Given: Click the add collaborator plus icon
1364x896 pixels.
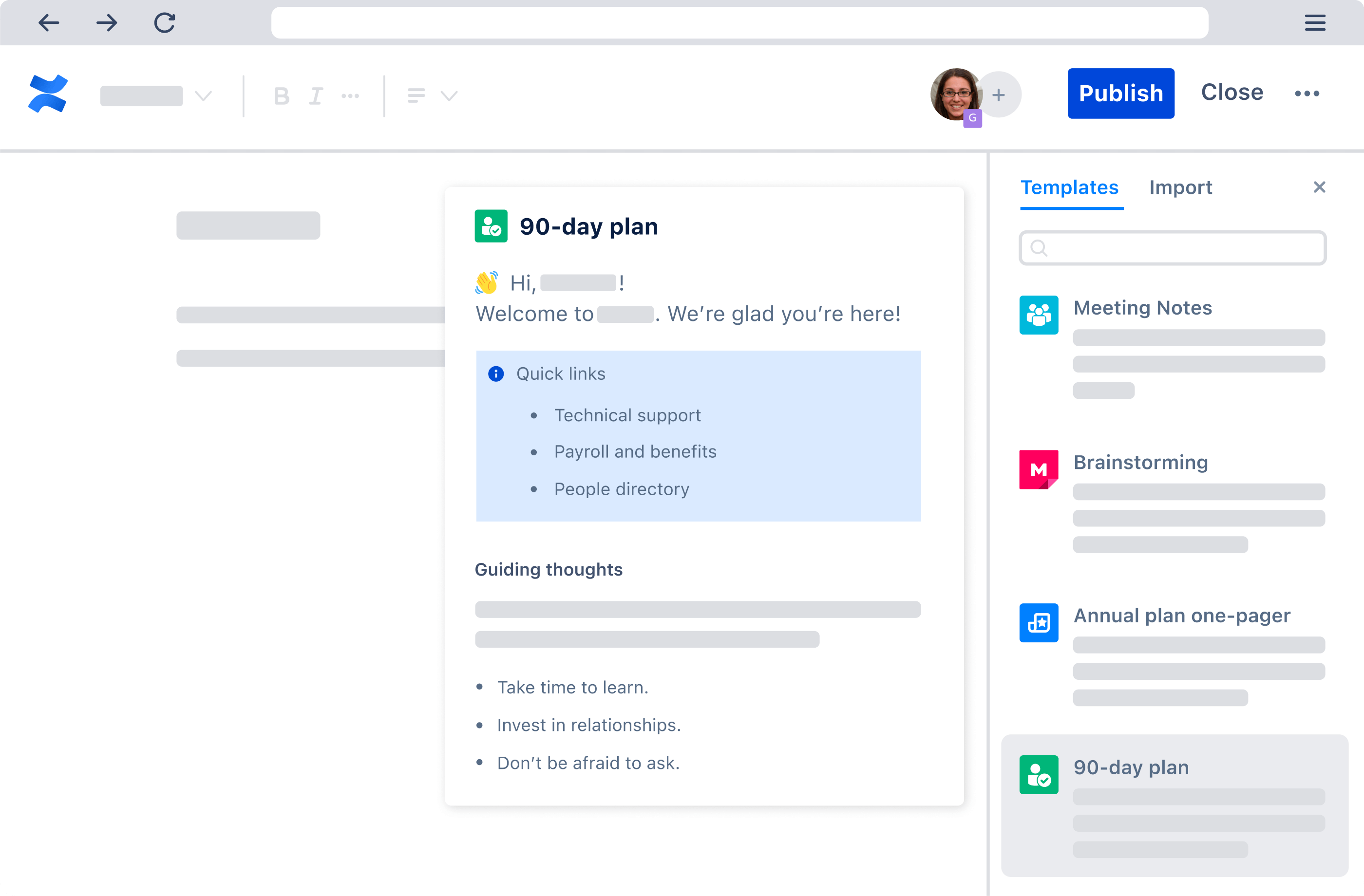Looking at the screenshot, I should click(x=999, y=95).
